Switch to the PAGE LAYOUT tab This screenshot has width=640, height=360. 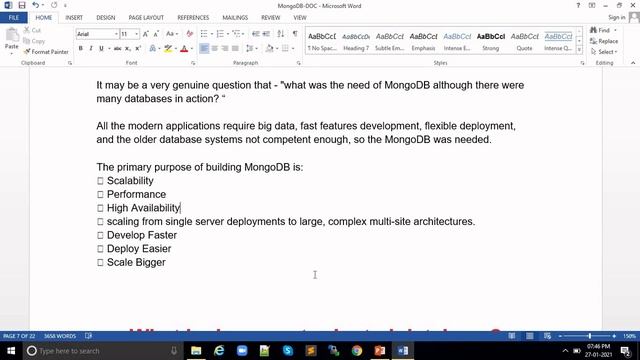(146, 18)
